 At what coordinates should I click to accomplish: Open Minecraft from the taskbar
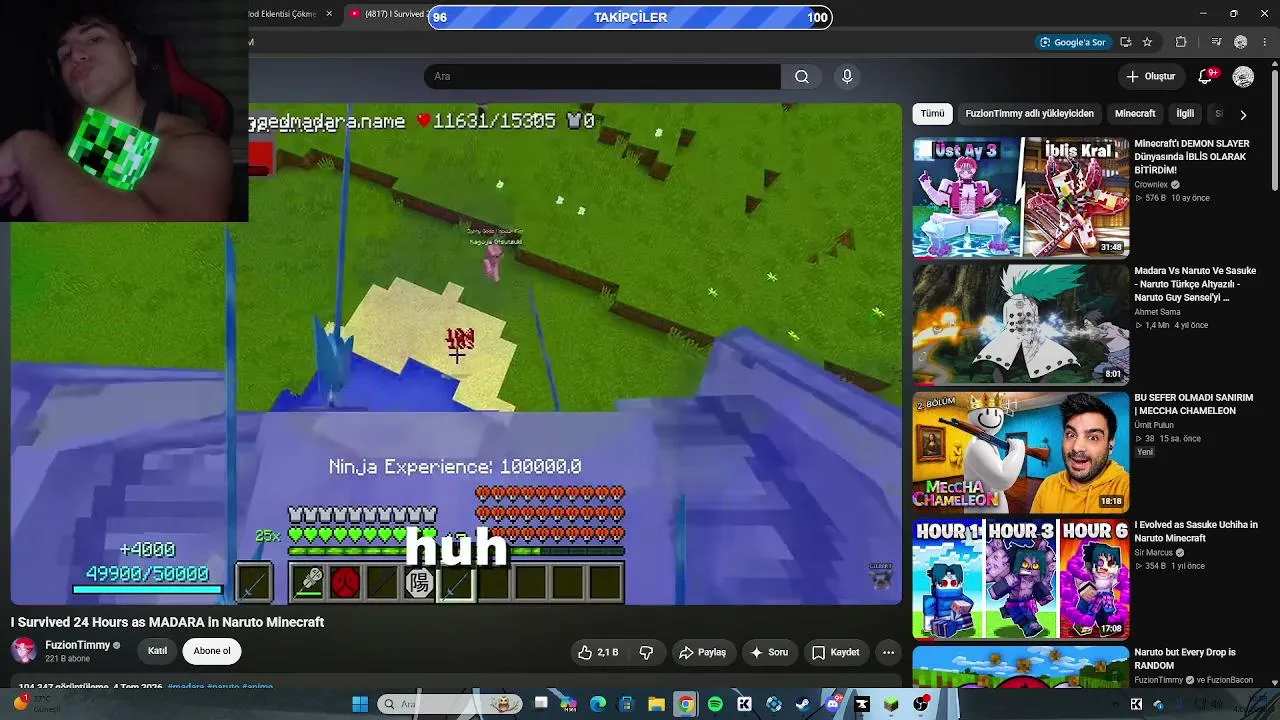[891, 704]
